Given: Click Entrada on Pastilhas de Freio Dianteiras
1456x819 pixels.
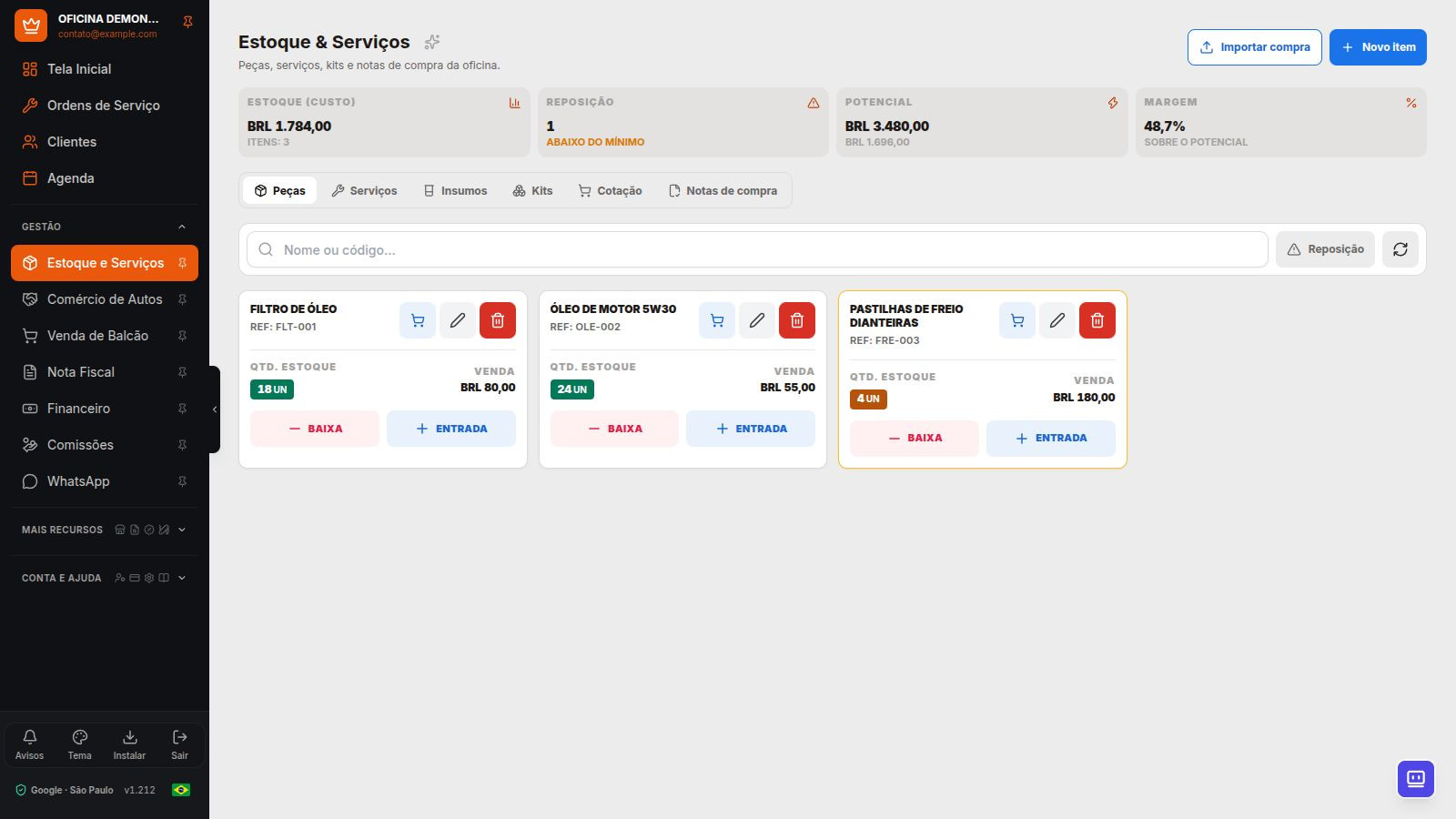Looking at the screenshot, I should pyautogui.click(x=1051, y=438).
